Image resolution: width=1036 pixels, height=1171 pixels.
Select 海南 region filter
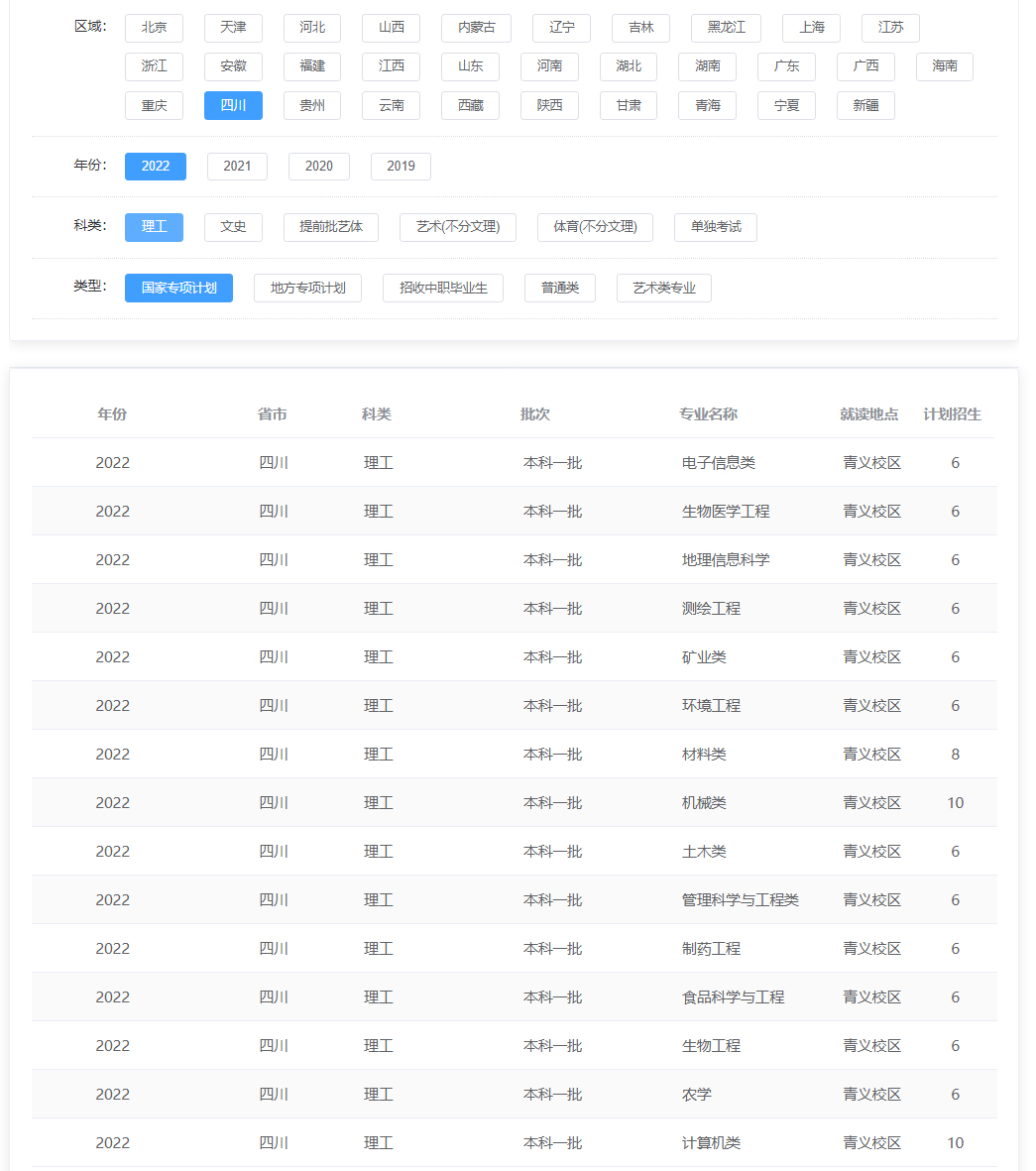(x=944, y=66)
